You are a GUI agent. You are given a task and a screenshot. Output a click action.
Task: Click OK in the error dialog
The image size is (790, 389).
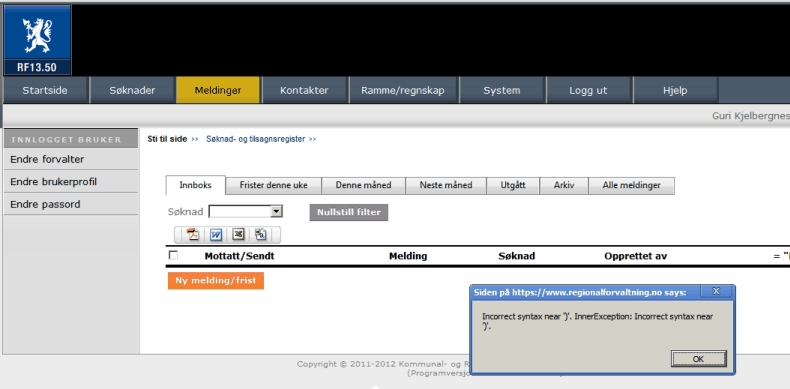click(x=698, y=359)
